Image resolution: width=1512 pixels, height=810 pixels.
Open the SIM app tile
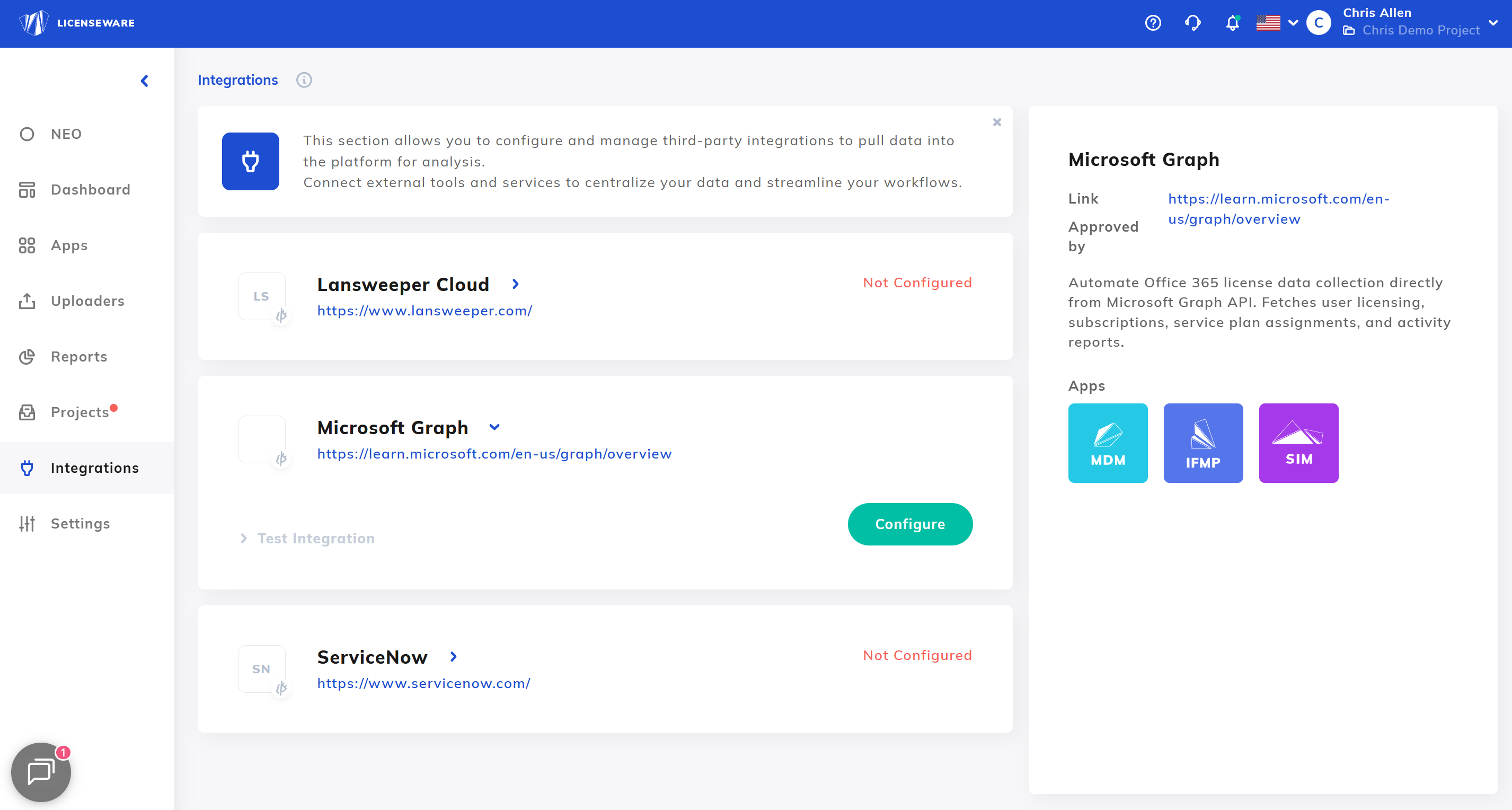point(1298,443)
